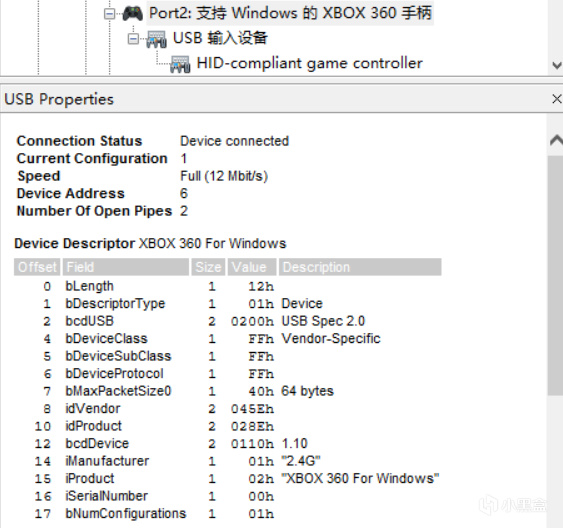This screenshot has width=563, height=528.
Task: Click the bDescriptorType field
Action: coord(115,304)
